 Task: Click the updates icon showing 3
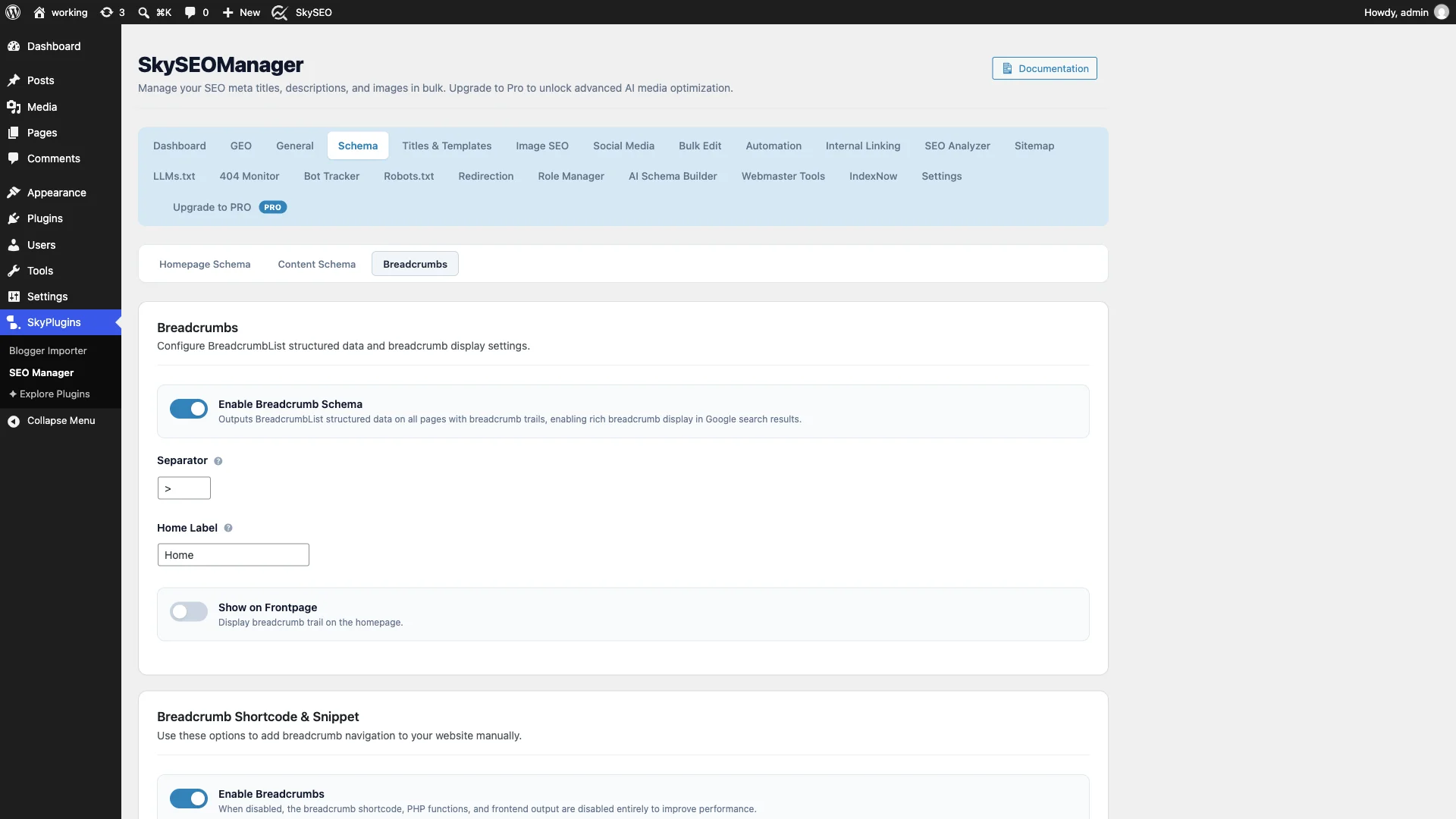pos(107,12)
